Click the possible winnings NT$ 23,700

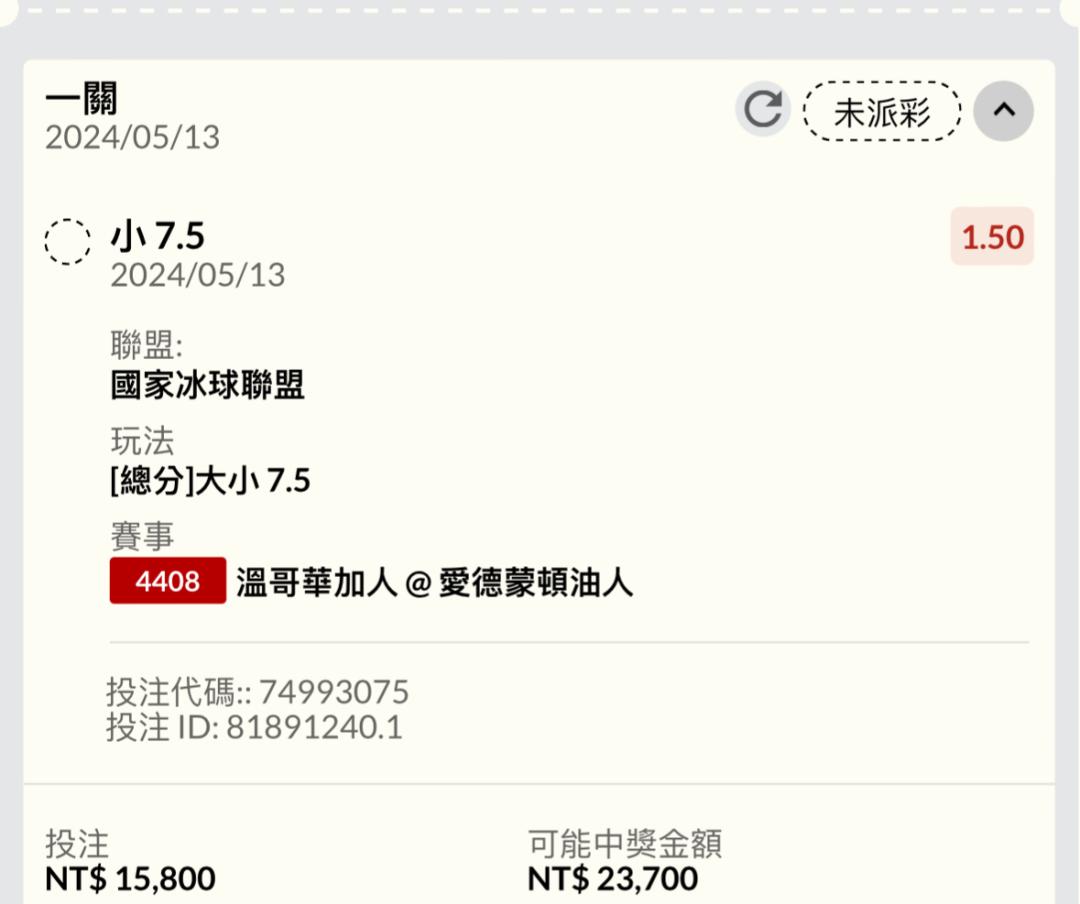[x=612, y=879]
